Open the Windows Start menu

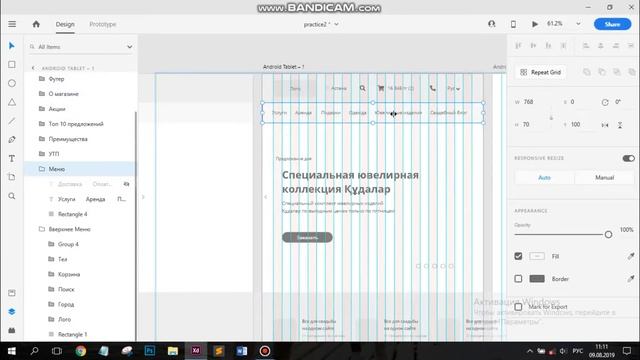coord(11,351)
